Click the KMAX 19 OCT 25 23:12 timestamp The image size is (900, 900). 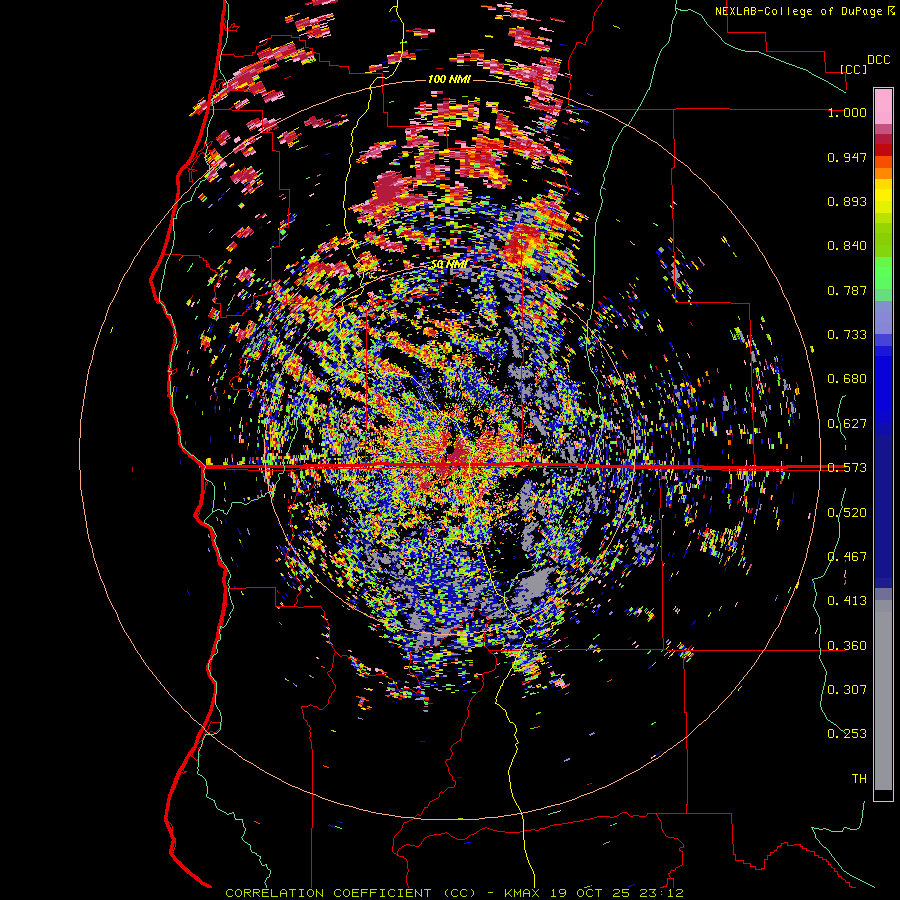click(x=593, y=893)
